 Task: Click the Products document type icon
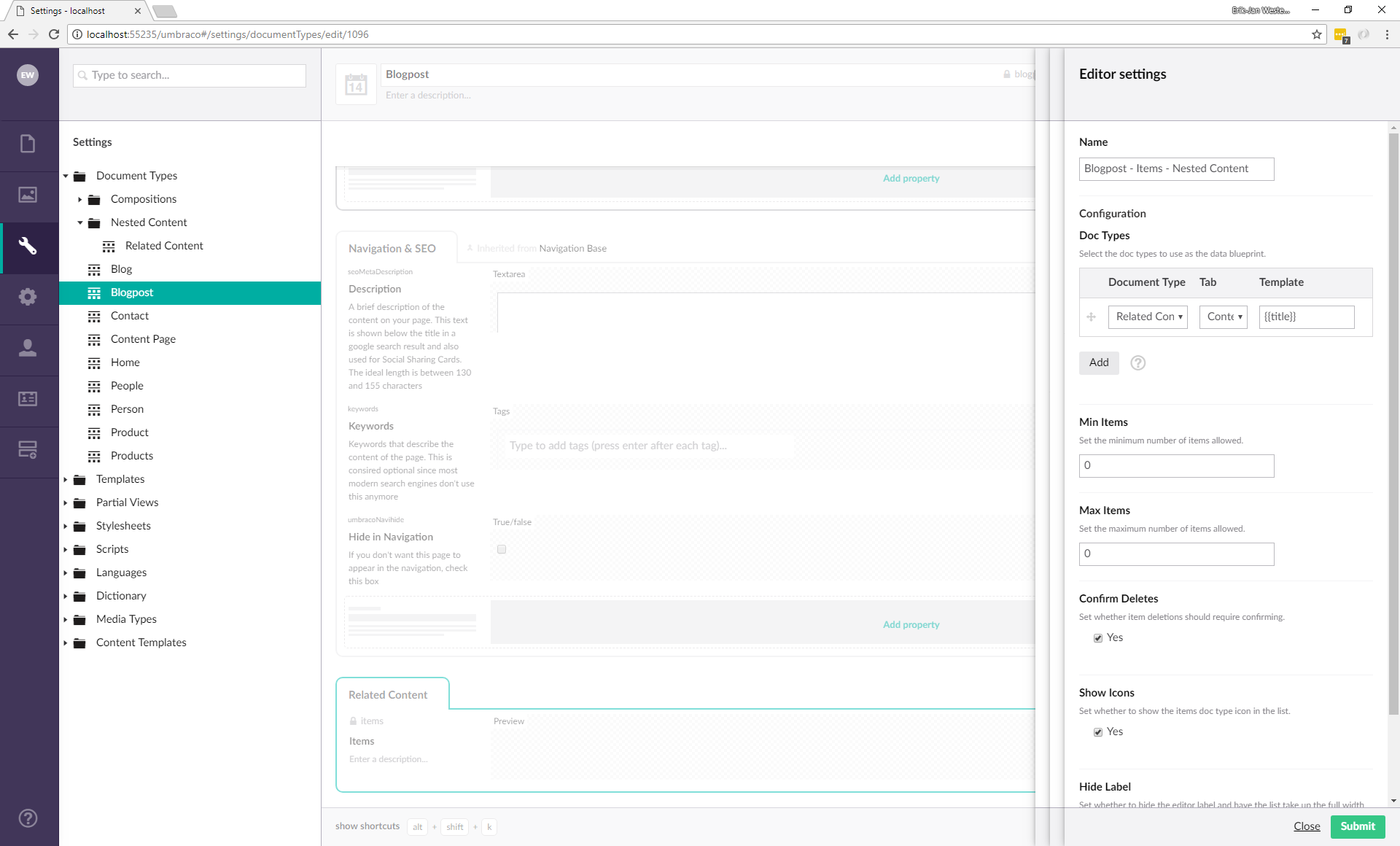click(94, 457)
